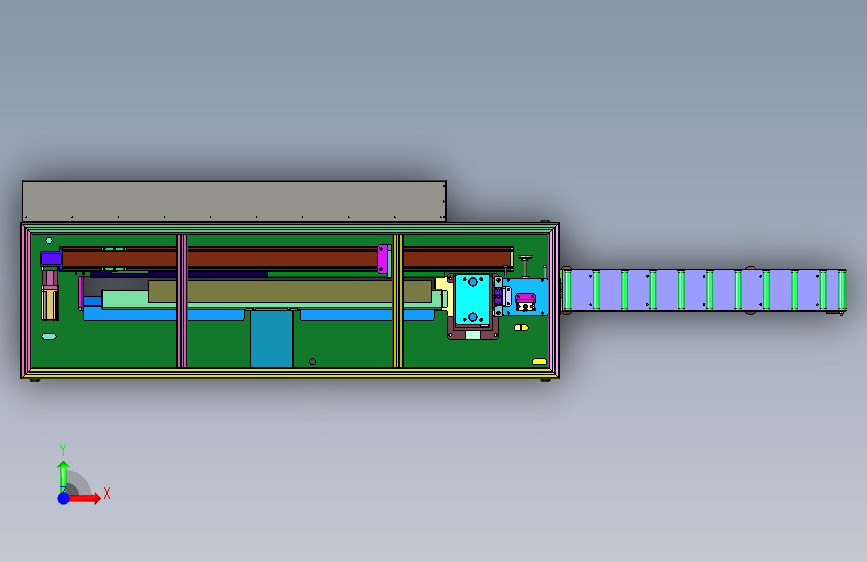
Task: Click the green Y axis arrow of triad
Action: (63, 476)
